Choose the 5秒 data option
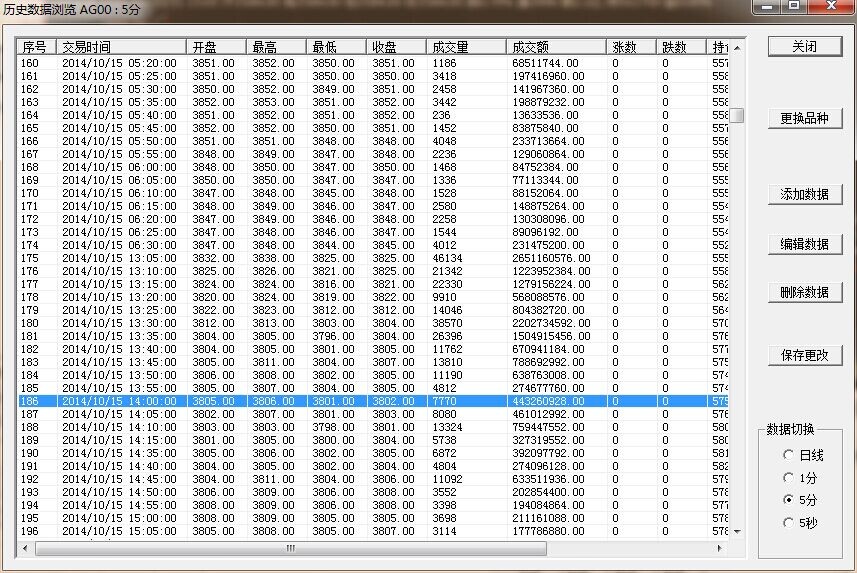This screenshot has width=857, height=573. [788, 522]
